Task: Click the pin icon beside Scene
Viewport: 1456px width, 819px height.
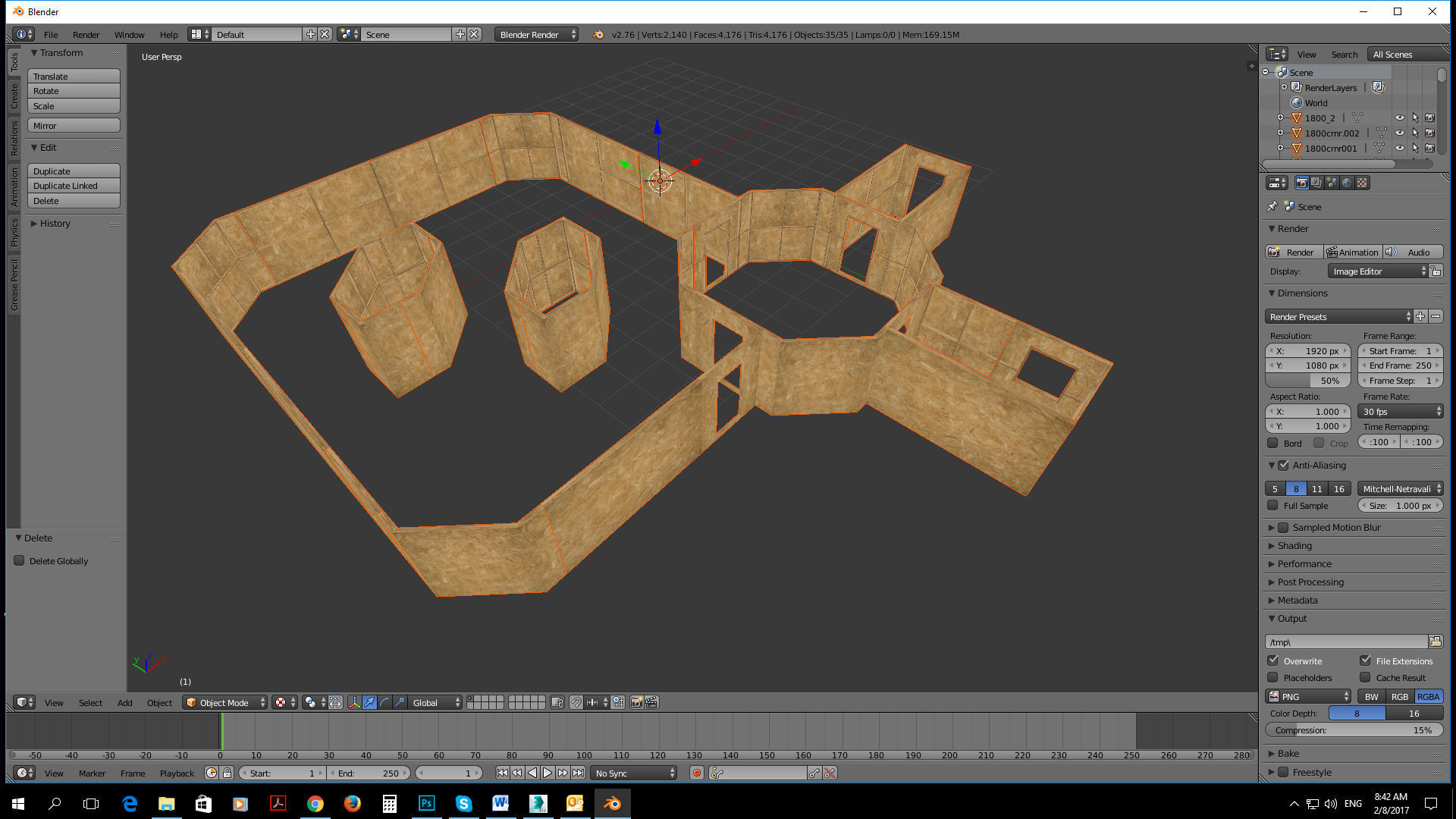Action: 1272,206
